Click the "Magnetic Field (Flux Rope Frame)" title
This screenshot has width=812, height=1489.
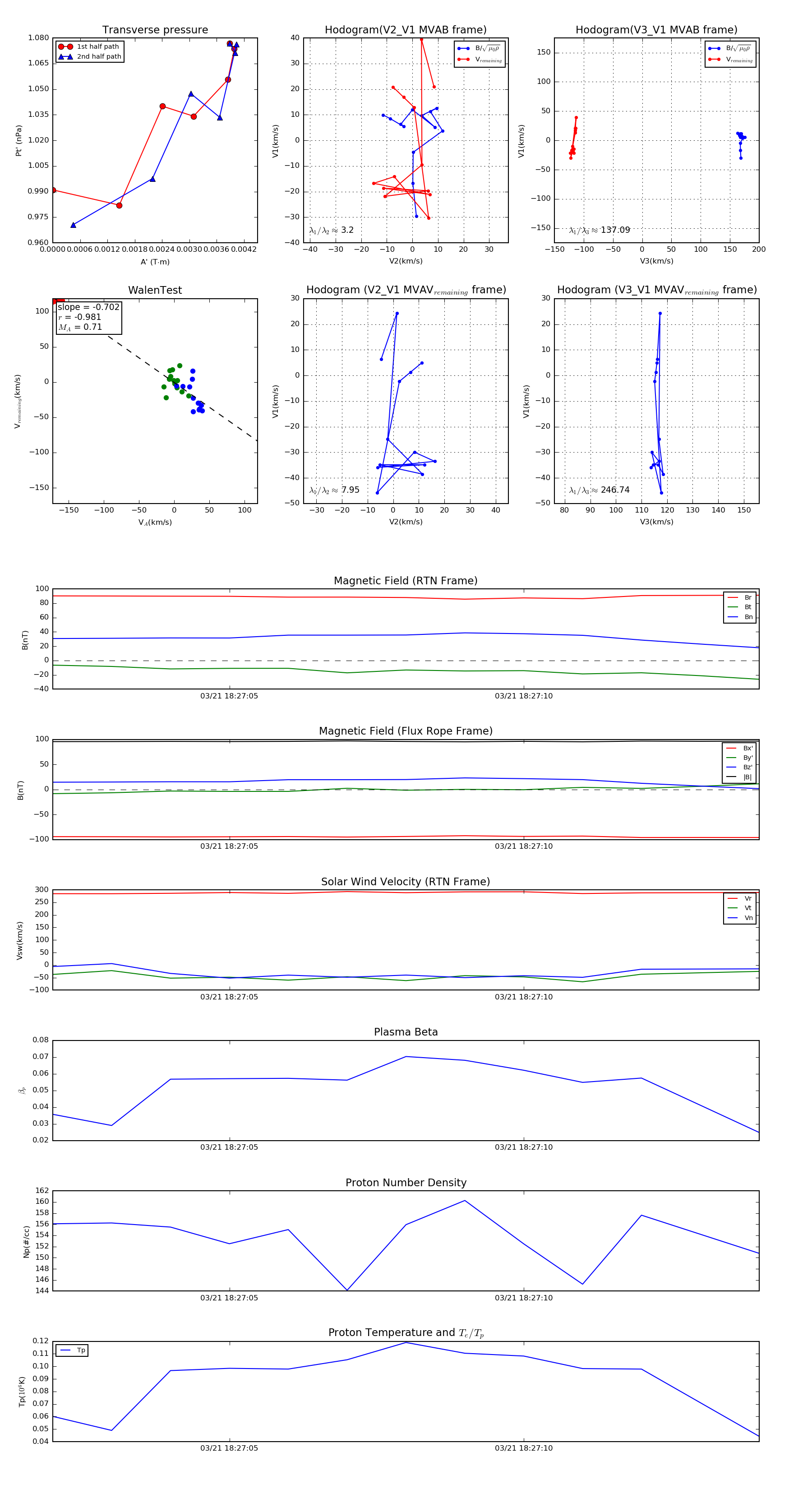click(406, 731)
